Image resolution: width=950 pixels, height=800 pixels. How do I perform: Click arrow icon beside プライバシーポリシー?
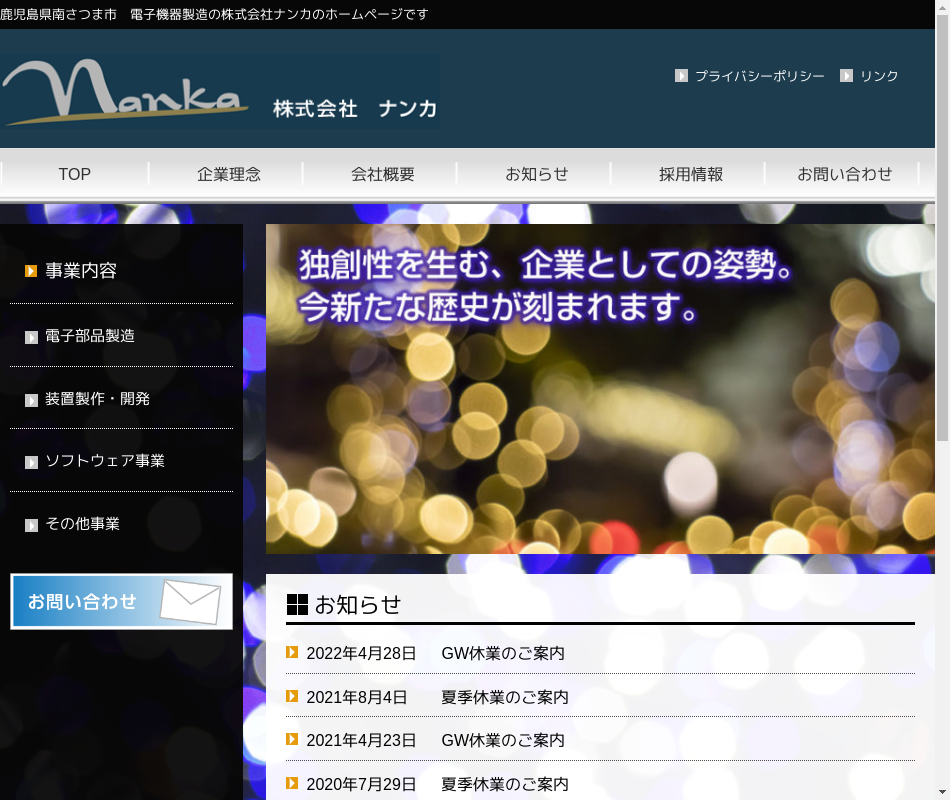[x=681, y=76]
